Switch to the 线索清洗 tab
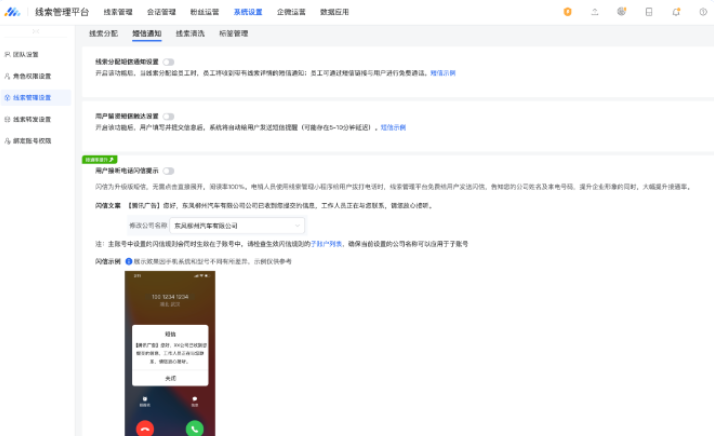 pyautogui.click(x=190, y=33)
